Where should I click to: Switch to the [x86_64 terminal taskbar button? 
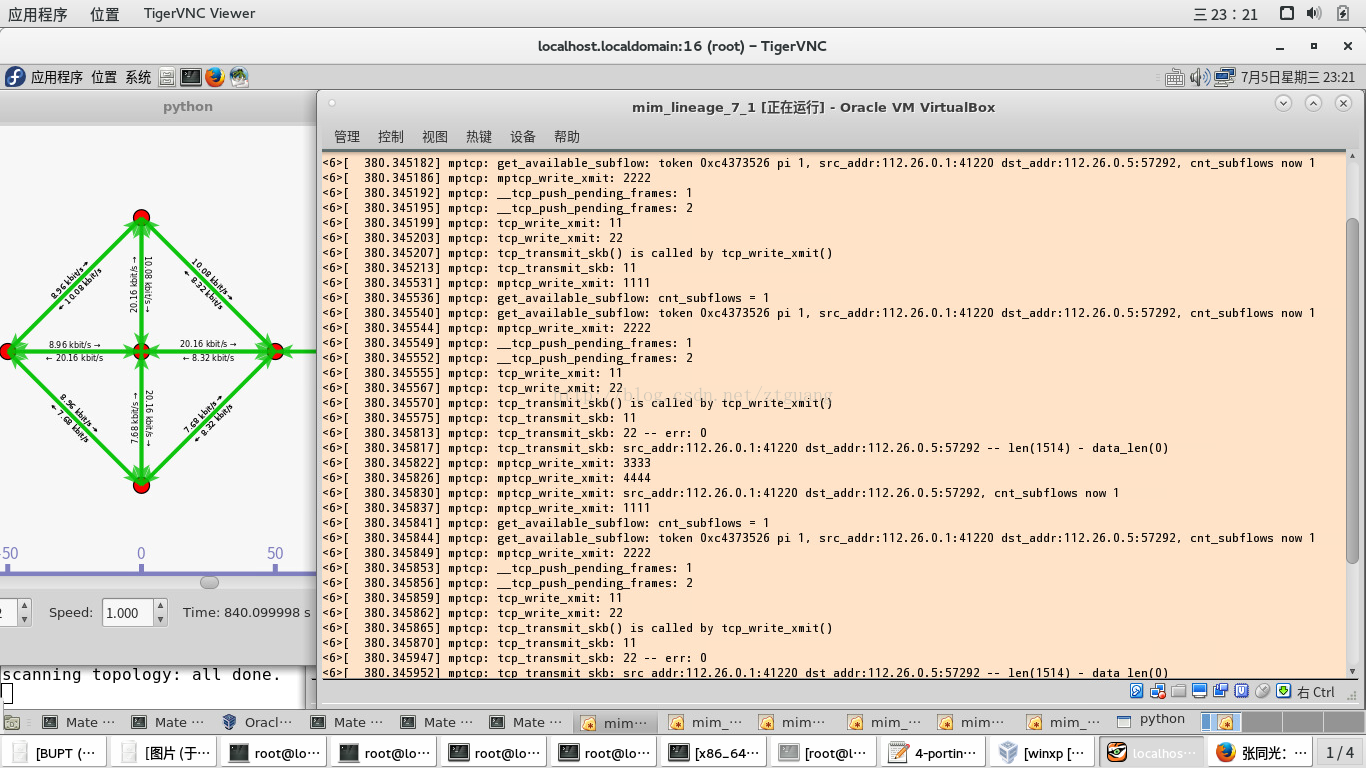click(715, 753)
